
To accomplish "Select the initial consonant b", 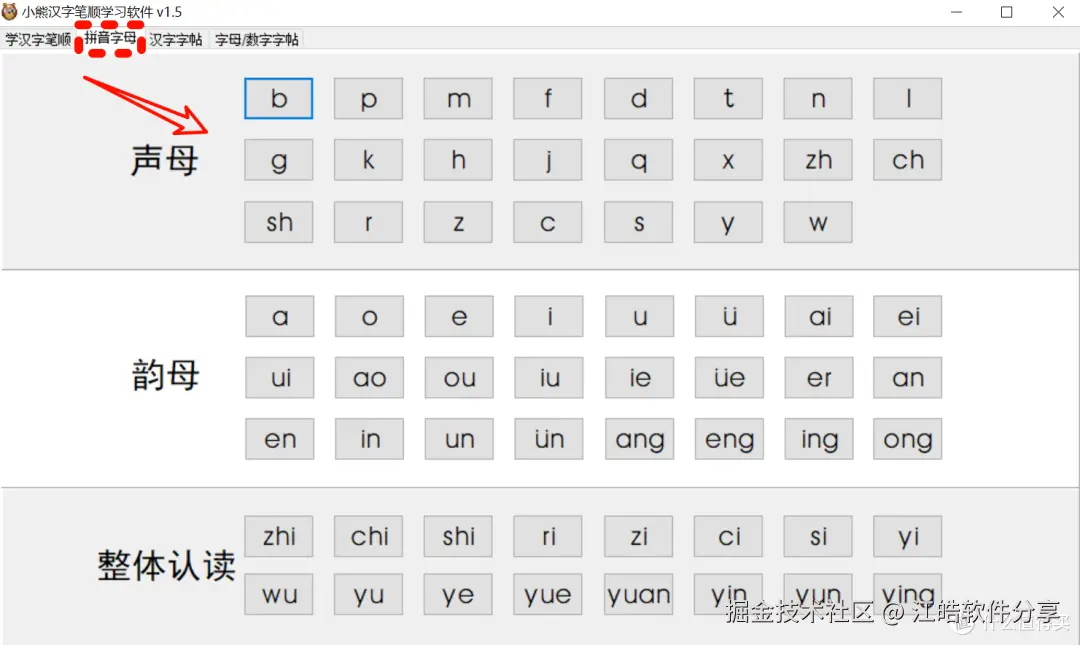I will [278, 98].
